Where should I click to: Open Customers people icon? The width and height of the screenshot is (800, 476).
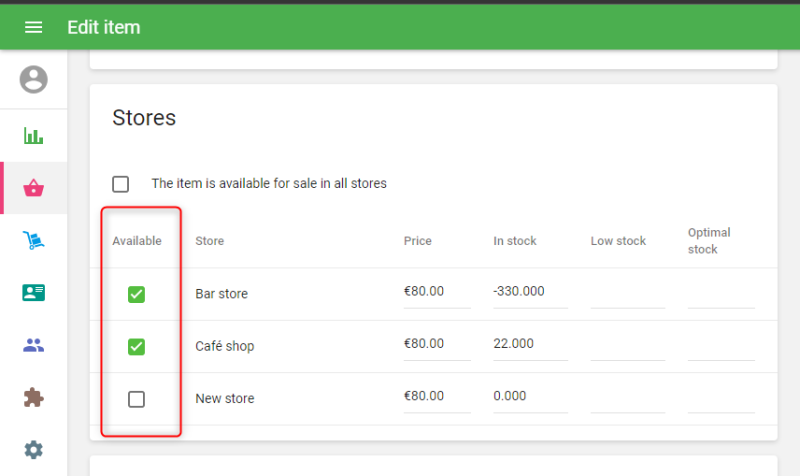tap(33, 346)
